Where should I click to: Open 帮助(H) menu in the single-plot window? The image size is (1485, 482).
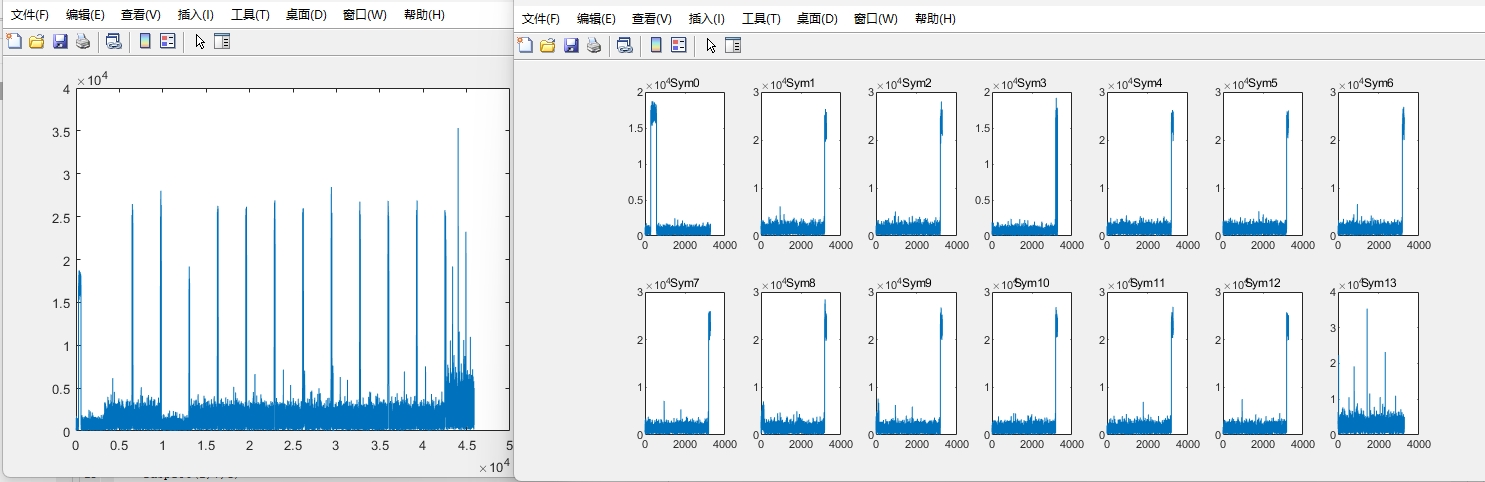point(424,15)
